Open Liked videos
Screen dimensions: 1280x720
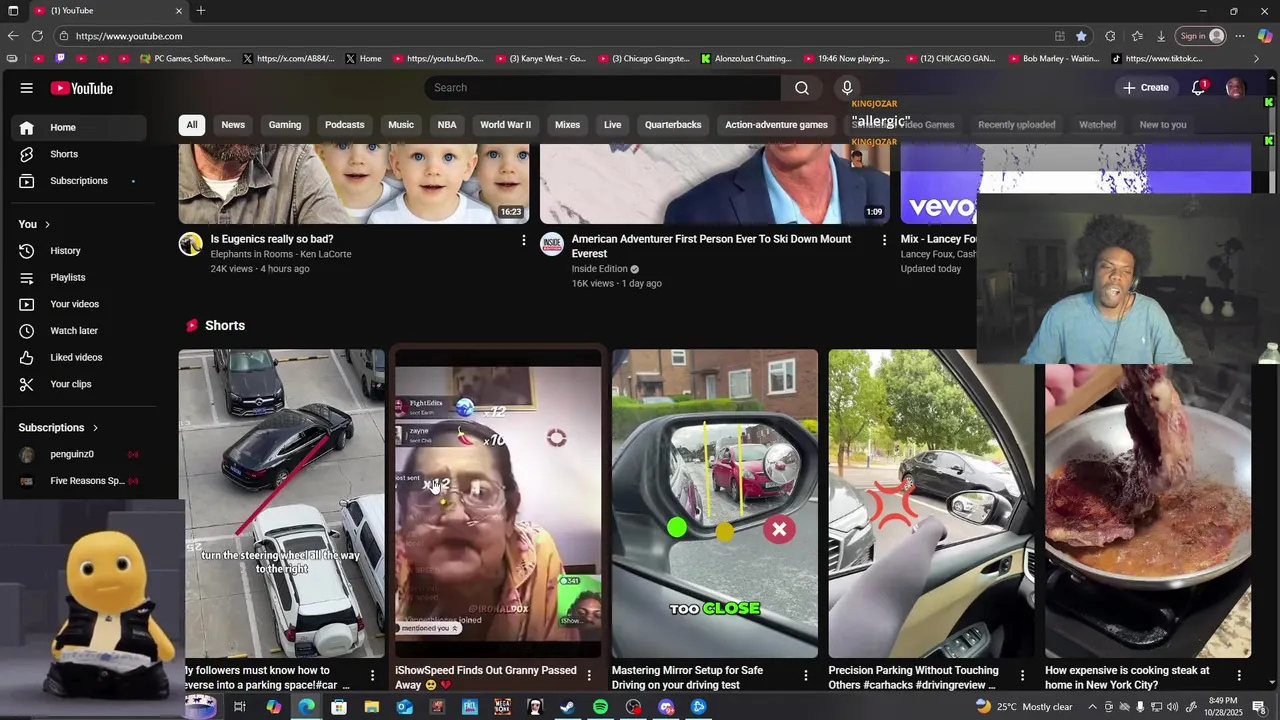point(79,357)
